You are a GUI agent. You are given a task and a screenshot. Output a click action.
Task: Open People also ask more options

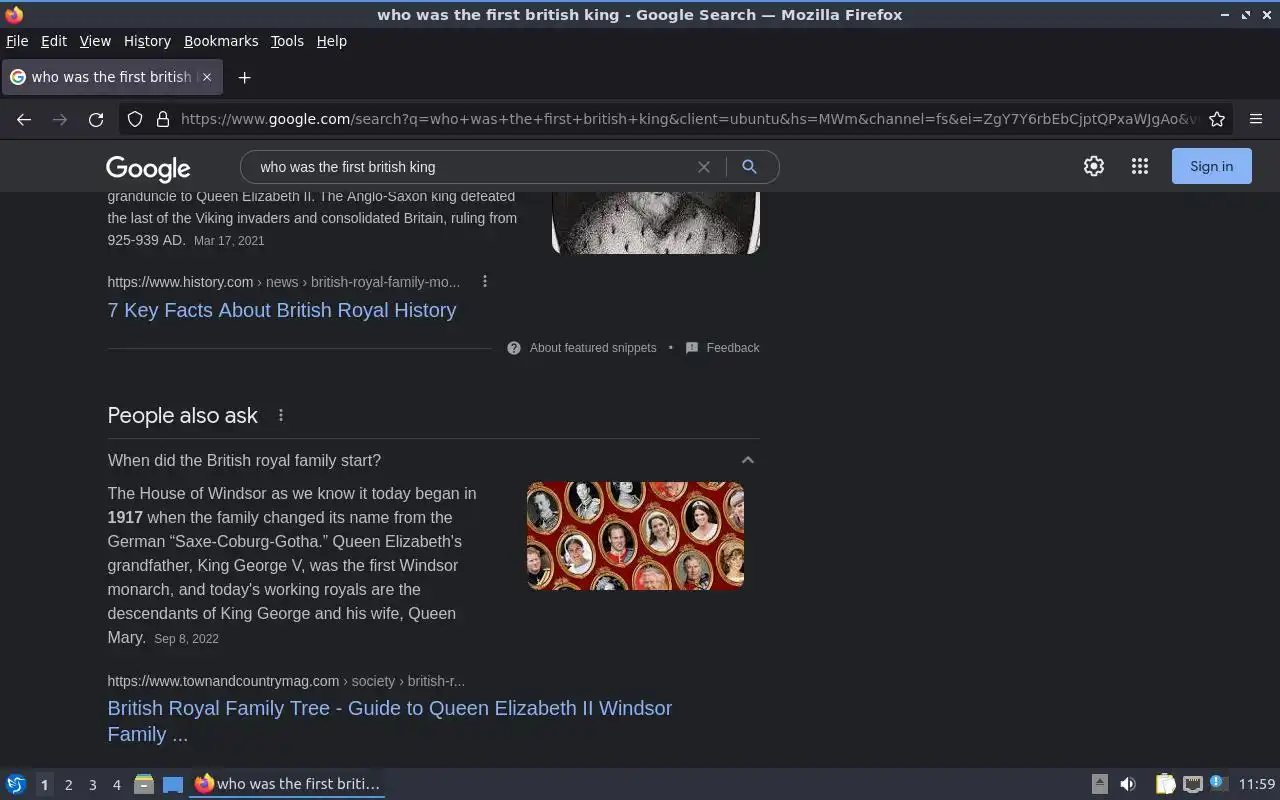click(x=281, y=415)
